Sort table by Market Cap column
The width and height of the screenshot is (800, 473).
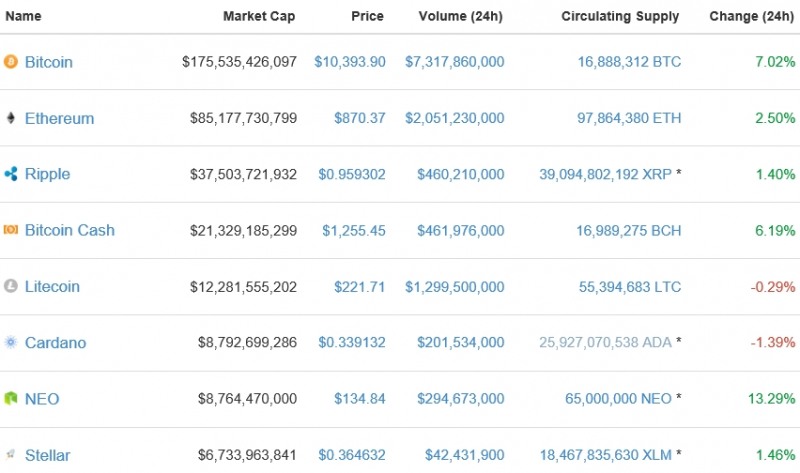259,16
